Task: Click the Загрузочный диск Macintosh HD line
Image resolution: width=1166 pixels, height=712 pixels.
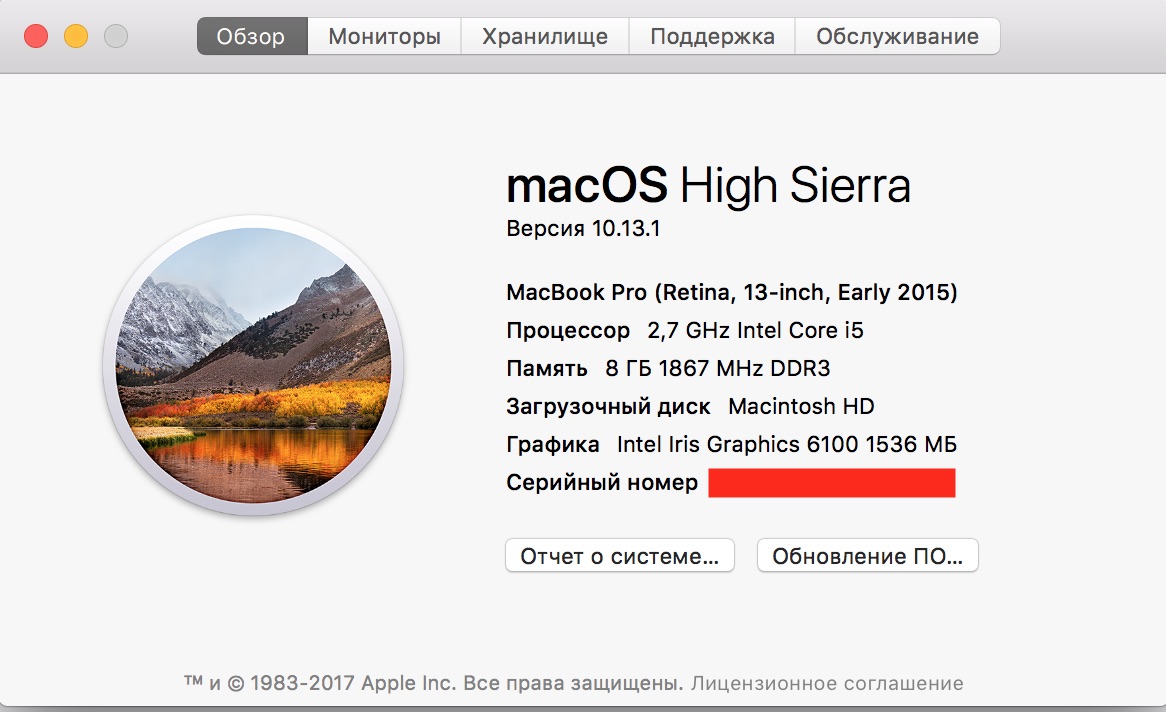Action: click(x=690, y=407)
